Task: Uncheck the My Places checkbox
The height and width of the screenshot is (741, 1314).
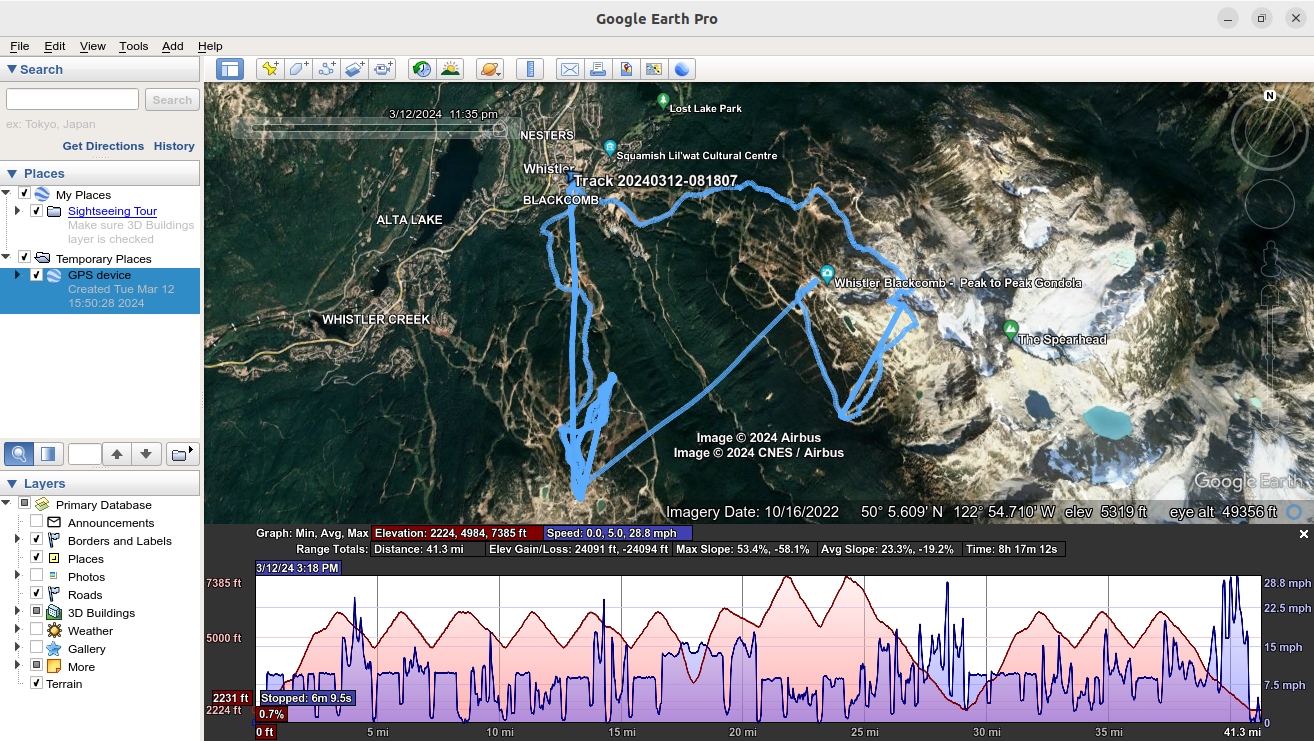Action: [24, 194]
